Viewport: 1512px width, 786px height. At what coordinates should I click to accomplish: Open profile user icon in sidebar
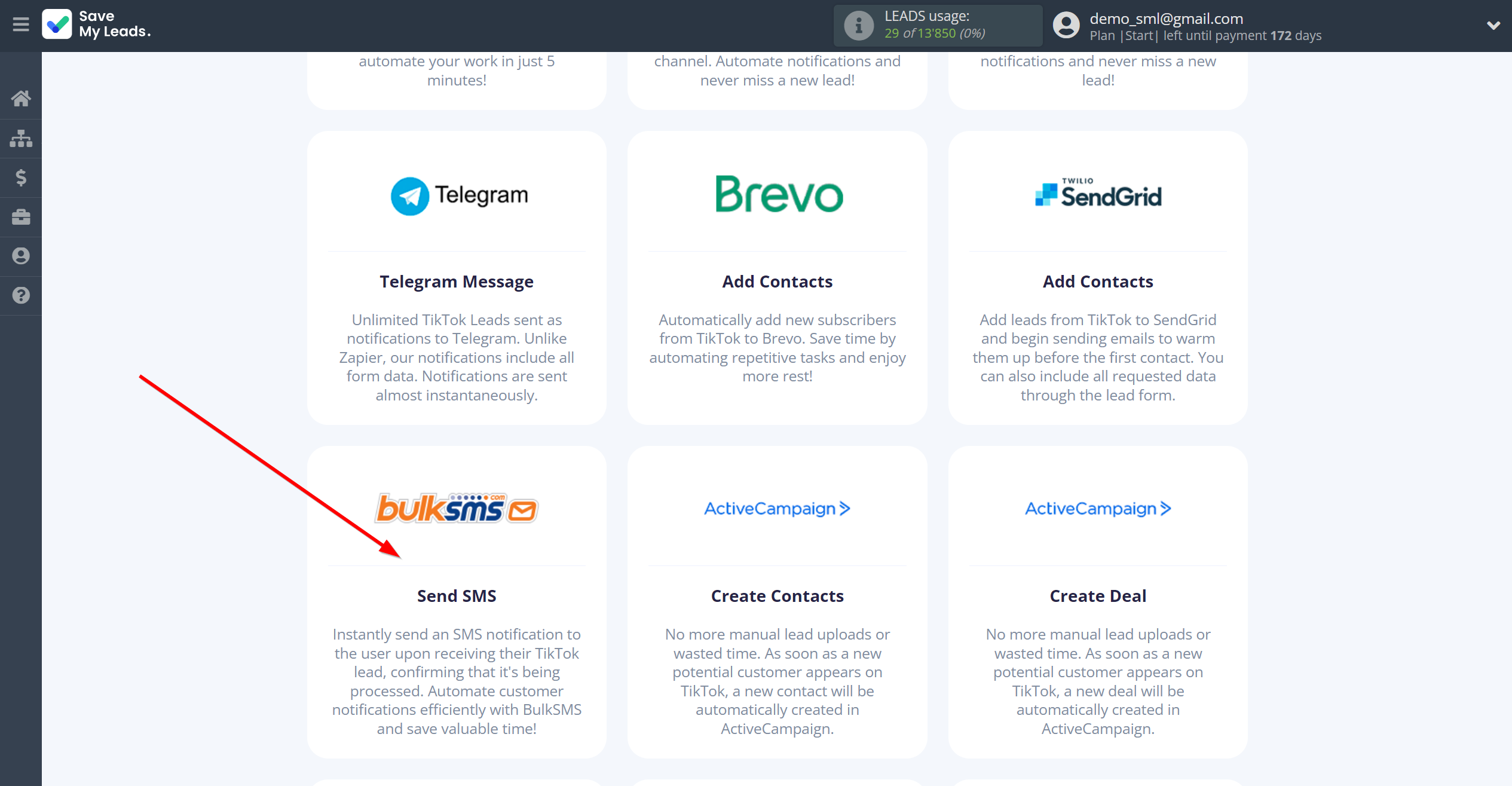(x=21, y=256)
